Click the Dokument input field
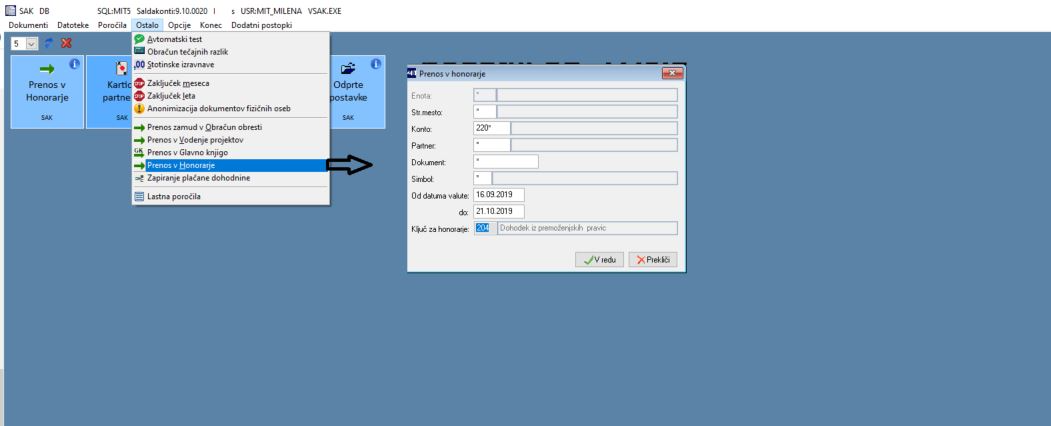Screen dimensions: 1051x426 [505, 161]
